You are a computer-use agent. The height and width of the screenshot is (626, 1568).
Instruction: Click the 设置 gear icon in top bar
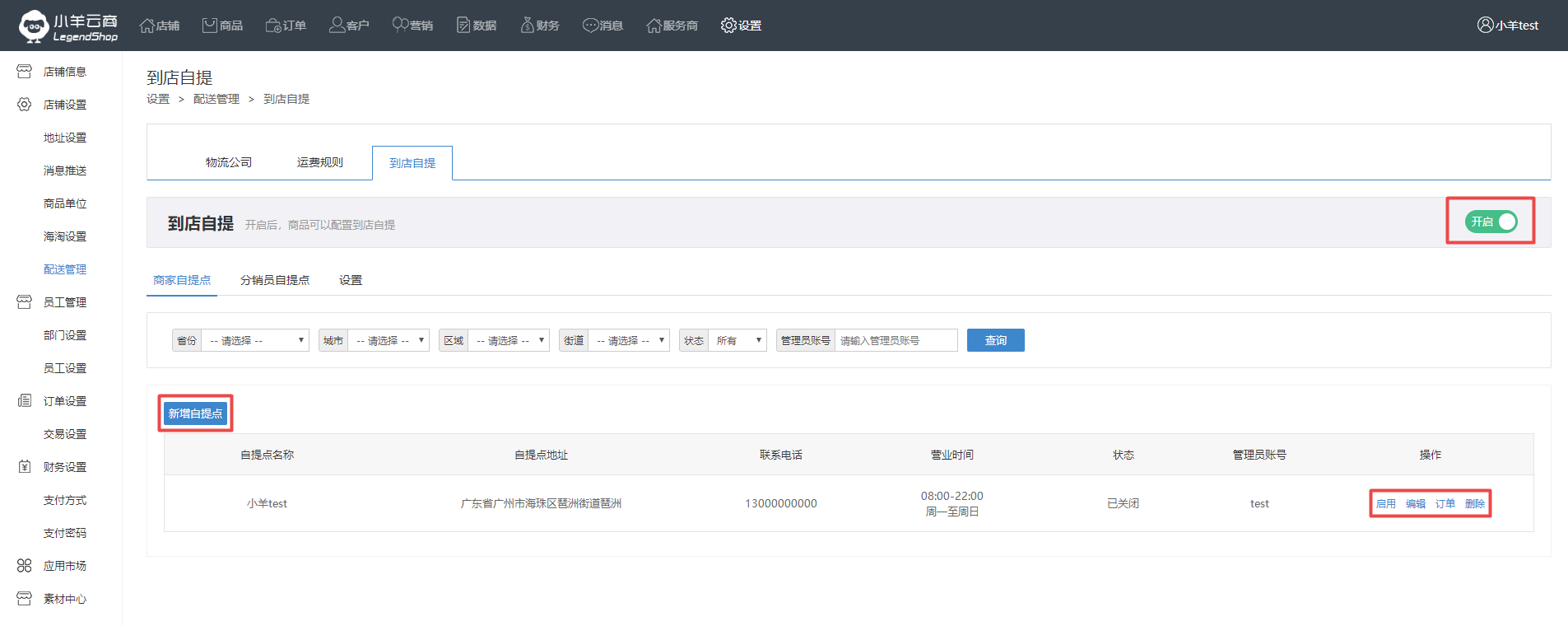[728, 26]
